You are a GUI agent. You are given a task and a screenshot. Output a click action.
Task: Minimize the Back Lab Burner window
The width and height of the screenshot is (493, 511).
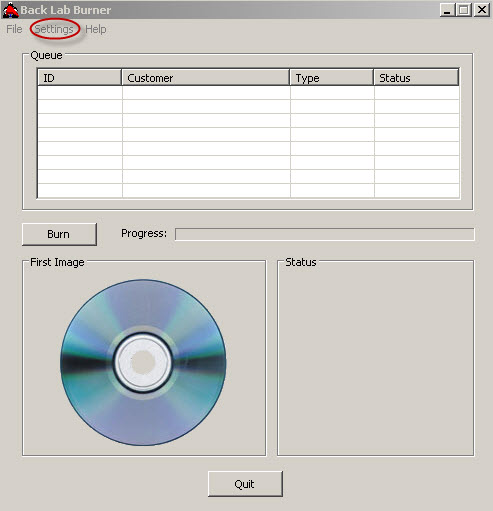(x=447, y=10)
